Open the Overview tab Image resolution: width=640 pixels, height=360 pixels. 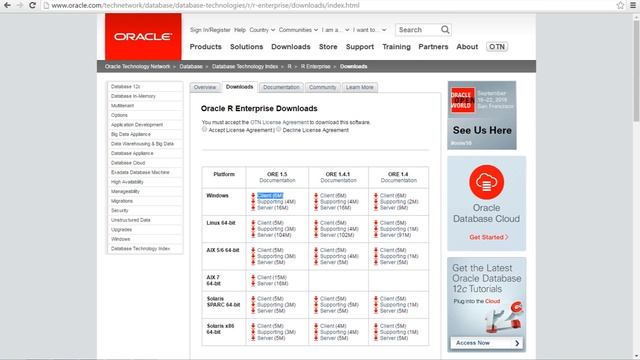(x=205, y=87)
